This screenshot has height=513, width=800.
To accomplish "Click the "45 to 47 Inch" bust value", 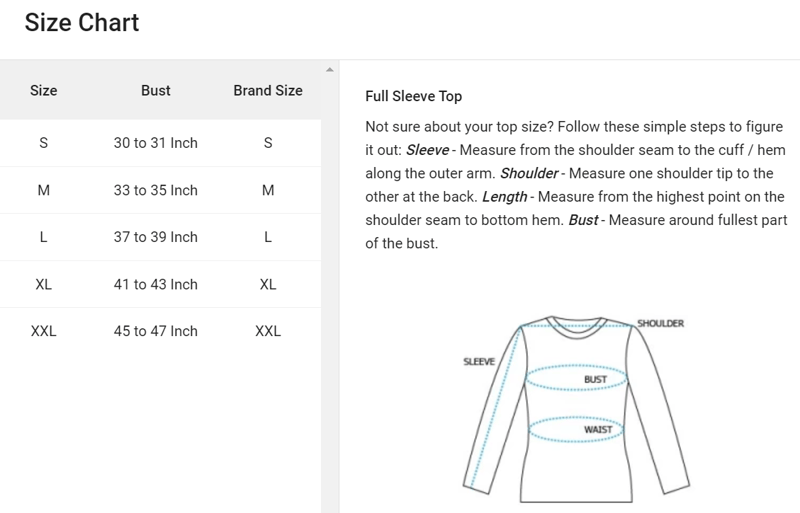I will [x=156, y=331].
